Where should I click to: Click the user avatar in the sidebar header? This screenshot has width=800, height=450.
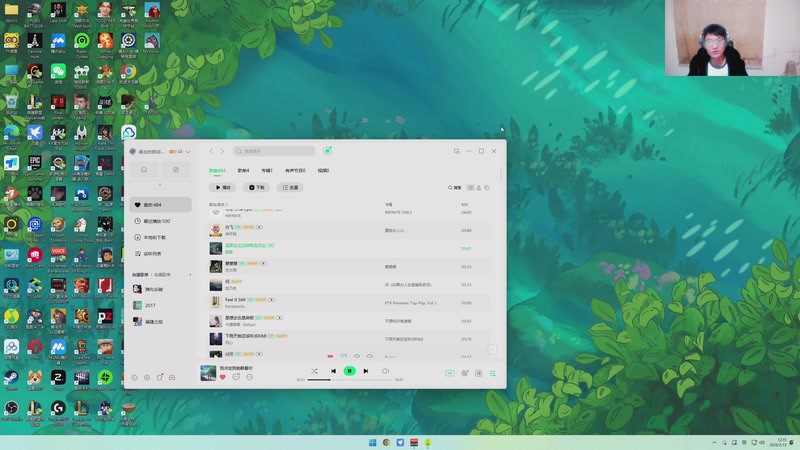(133, 152)
